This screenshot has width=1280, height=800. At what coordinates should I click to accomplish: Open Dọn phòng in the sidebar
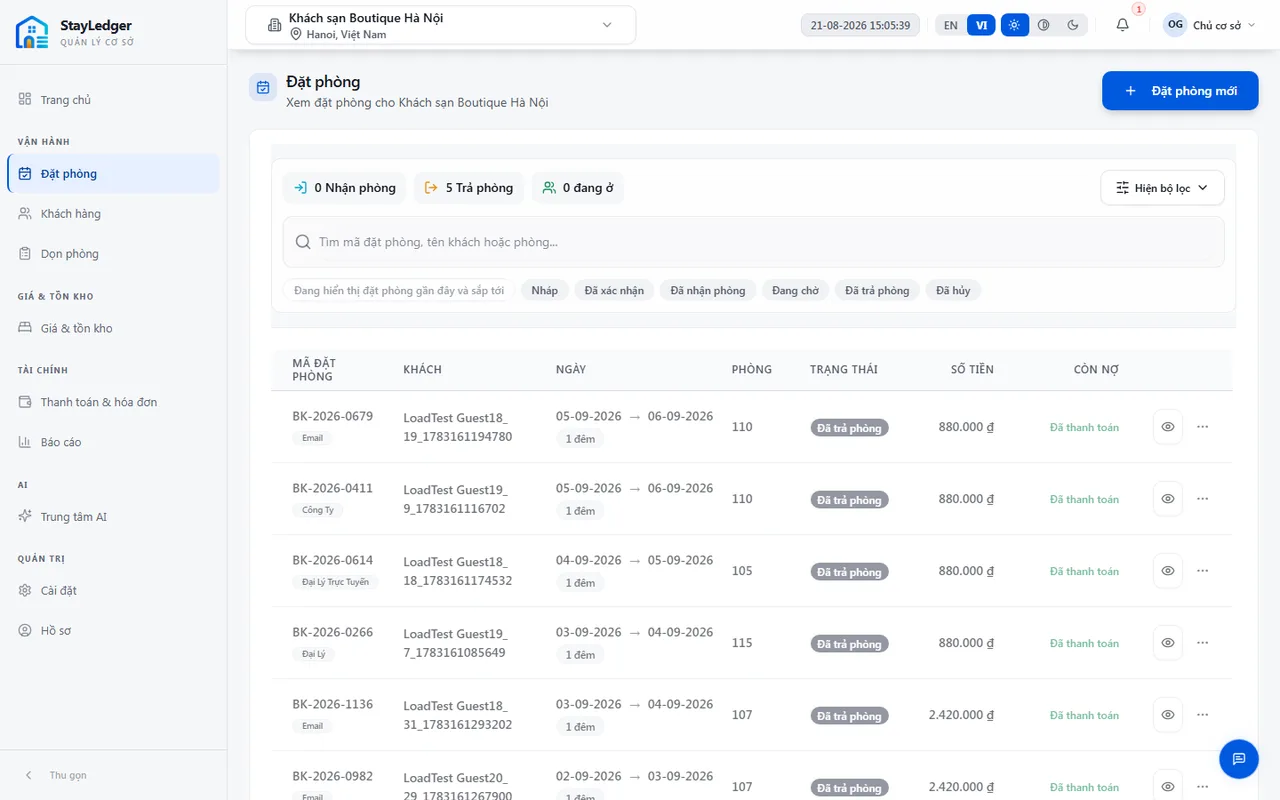(113, 254)
